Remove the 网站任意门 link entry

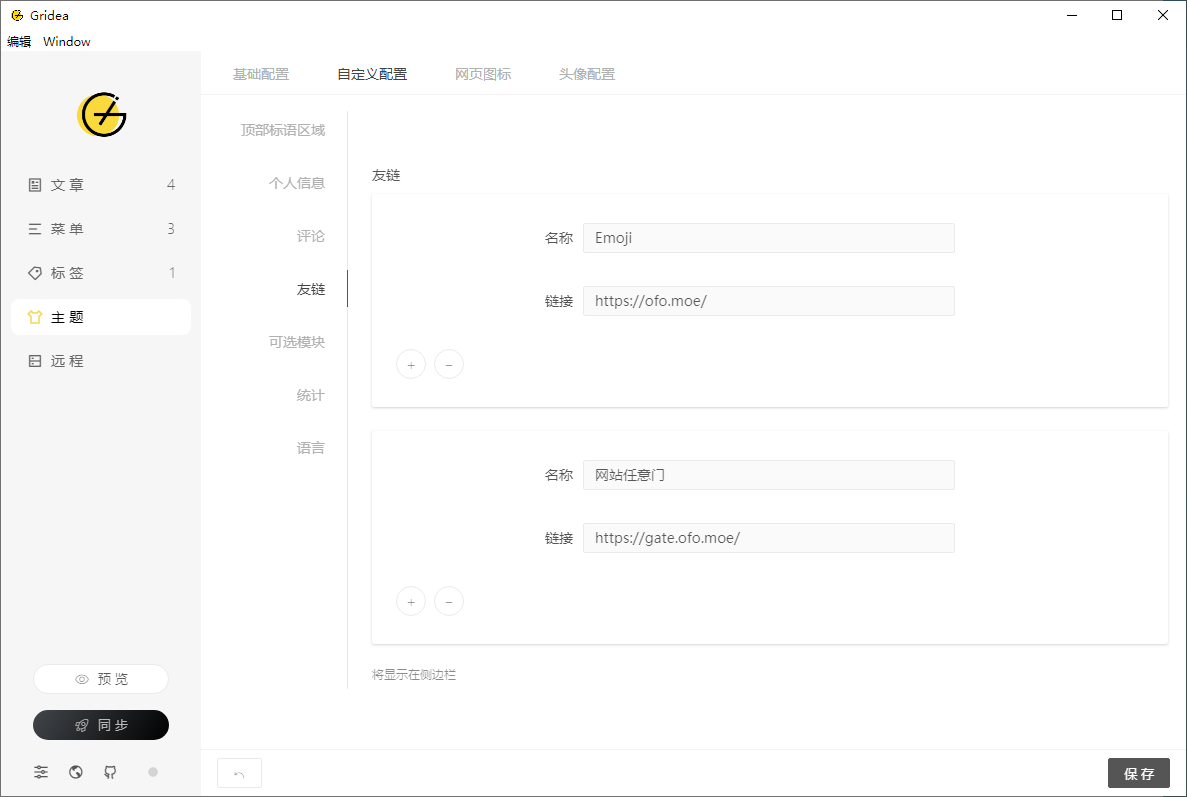[x=449, y=602]
